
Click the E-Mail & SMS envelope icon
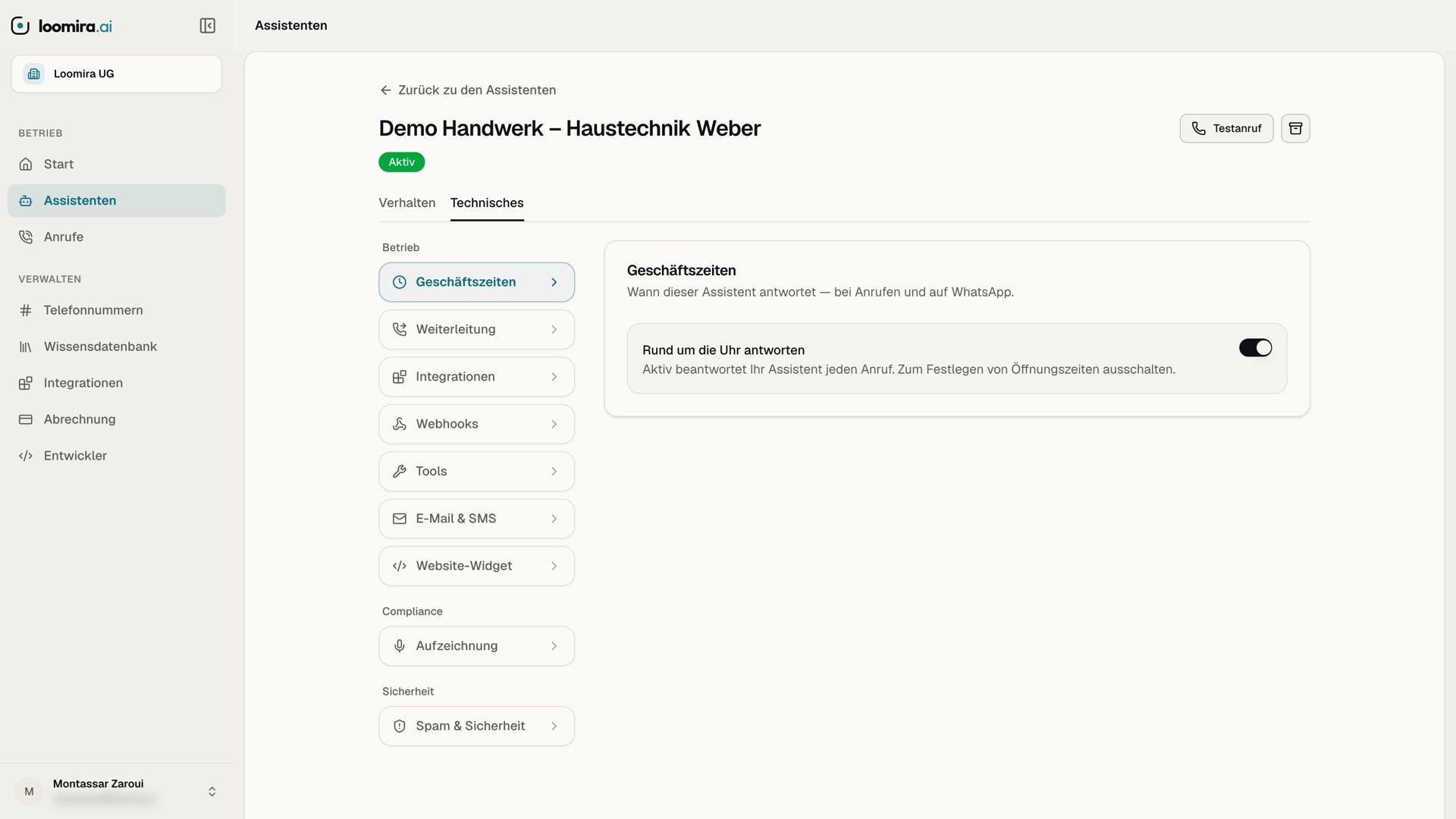tap(400, 519)
